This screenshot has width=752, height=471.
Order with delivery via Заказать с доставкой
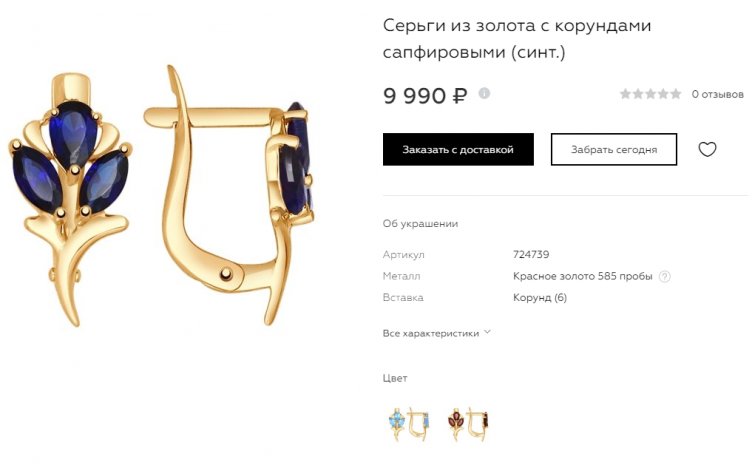[458, 149]
